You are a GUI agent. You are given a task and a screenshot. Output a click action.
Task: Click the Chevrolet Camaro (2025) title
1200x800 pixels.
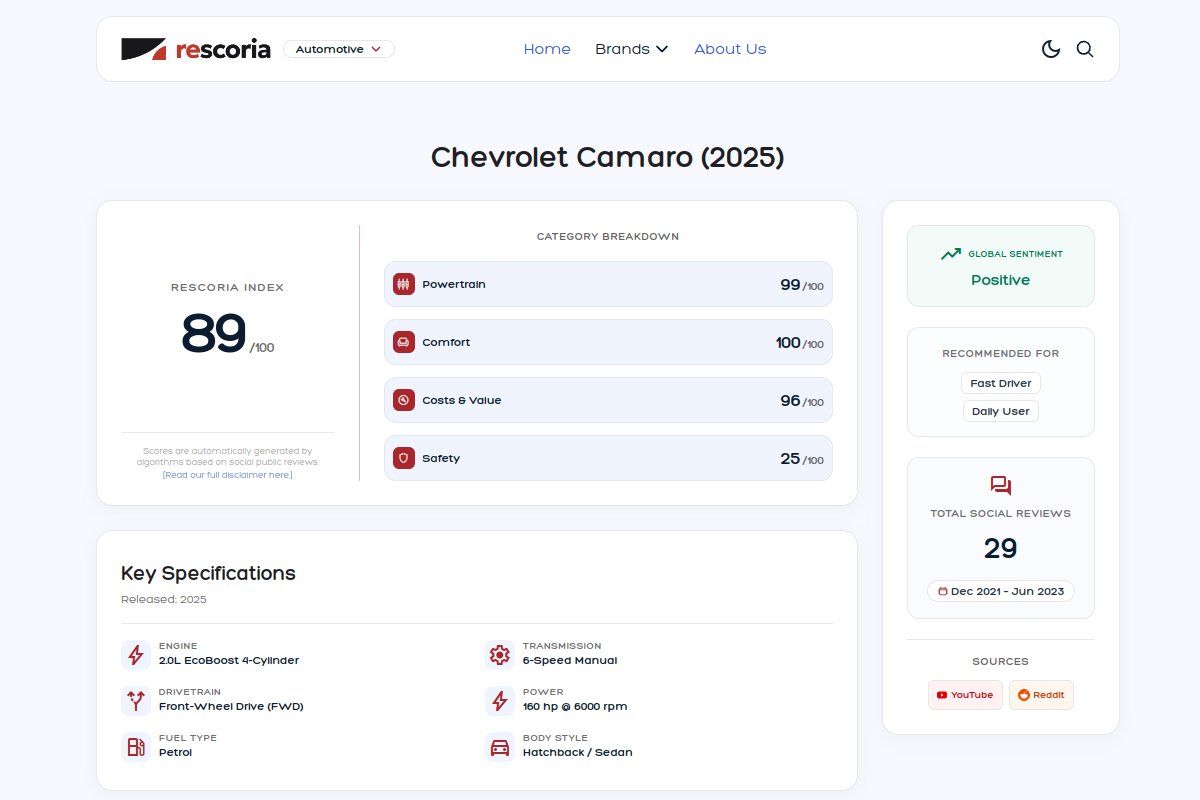(608, 157)
